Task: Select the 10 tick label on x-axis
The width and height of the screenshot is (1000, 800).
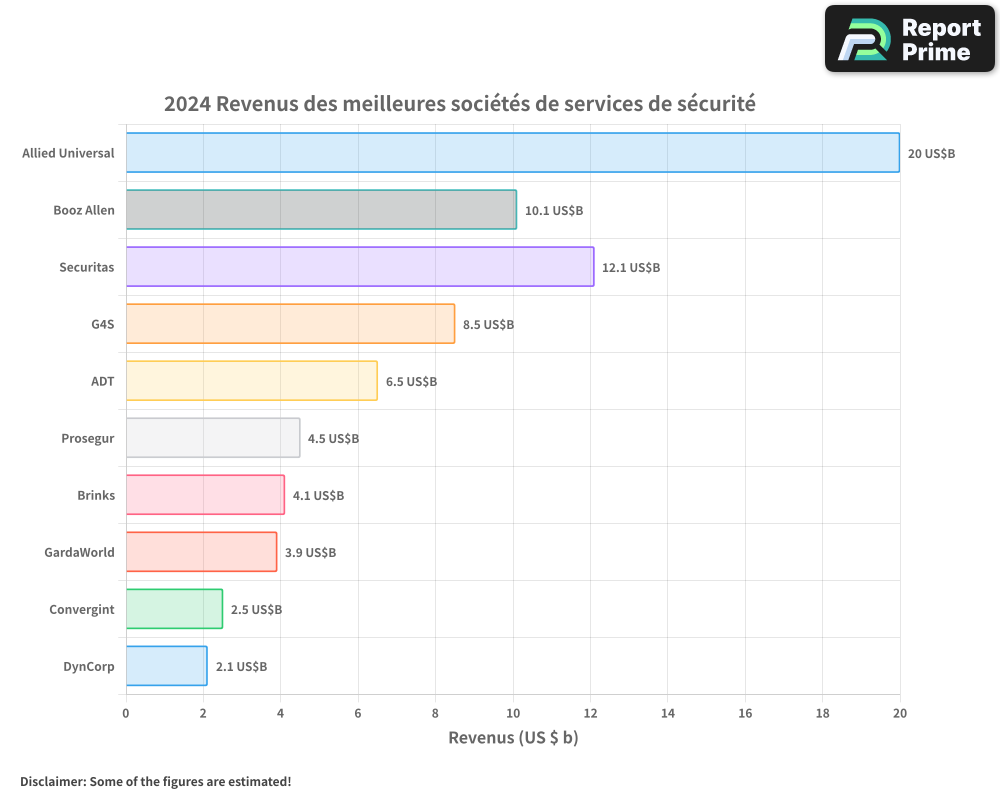Action: (513, 712)
